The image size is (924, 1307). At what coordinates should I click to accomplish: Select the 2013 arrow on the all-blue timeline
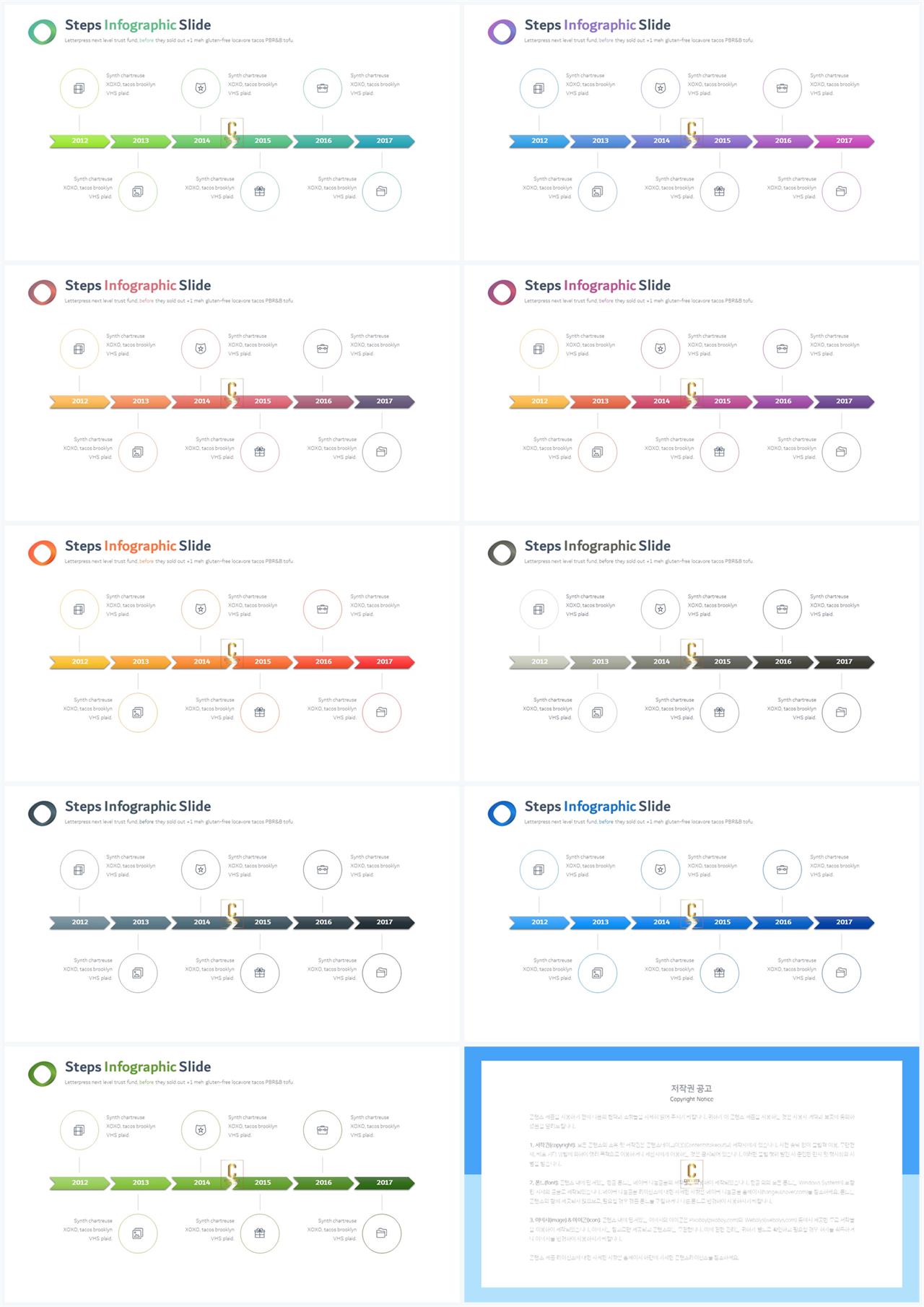(600, 922)
